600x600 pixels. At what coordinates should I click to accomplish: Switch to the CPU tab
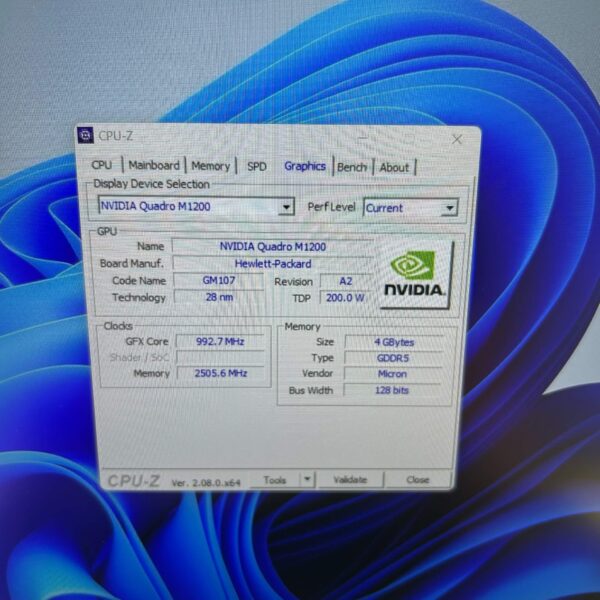coord(102,165)
